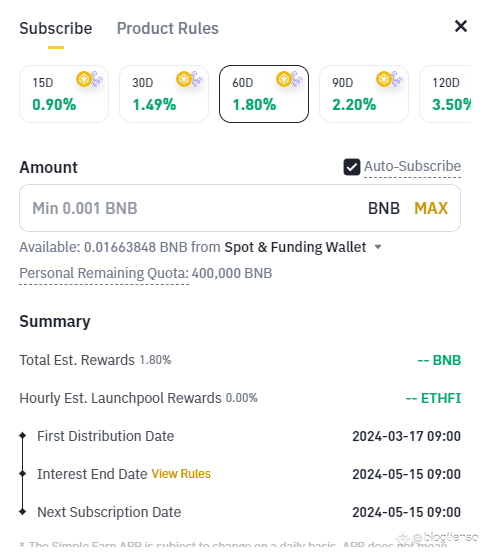Click the Next Subscription Date timeline diamond
Screen dimensions: 486x555
pos(23,512)
